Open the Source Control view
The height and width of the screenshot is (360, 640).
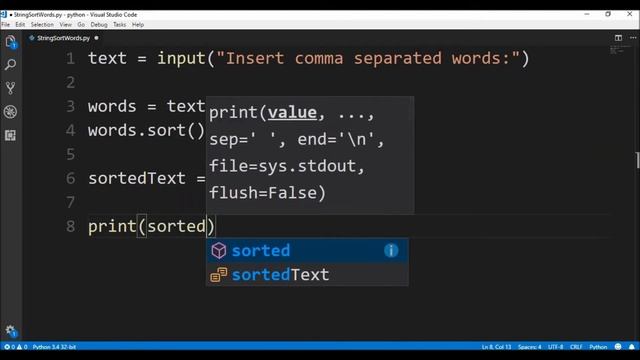[11, 88]
